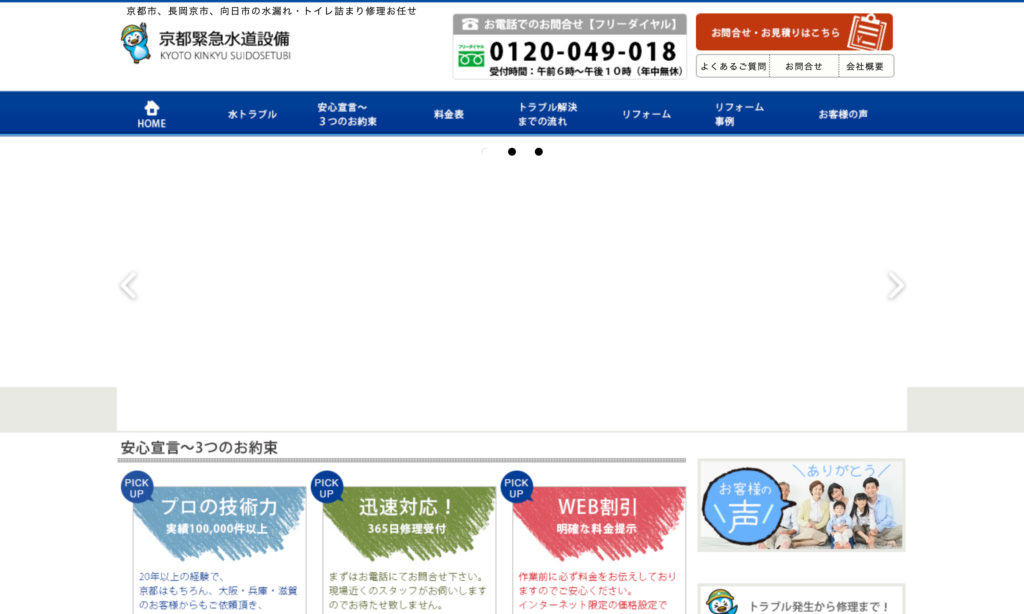Select the first slider pagination dot
This screenshot has width=1024, height=614.
click(485, 152)
